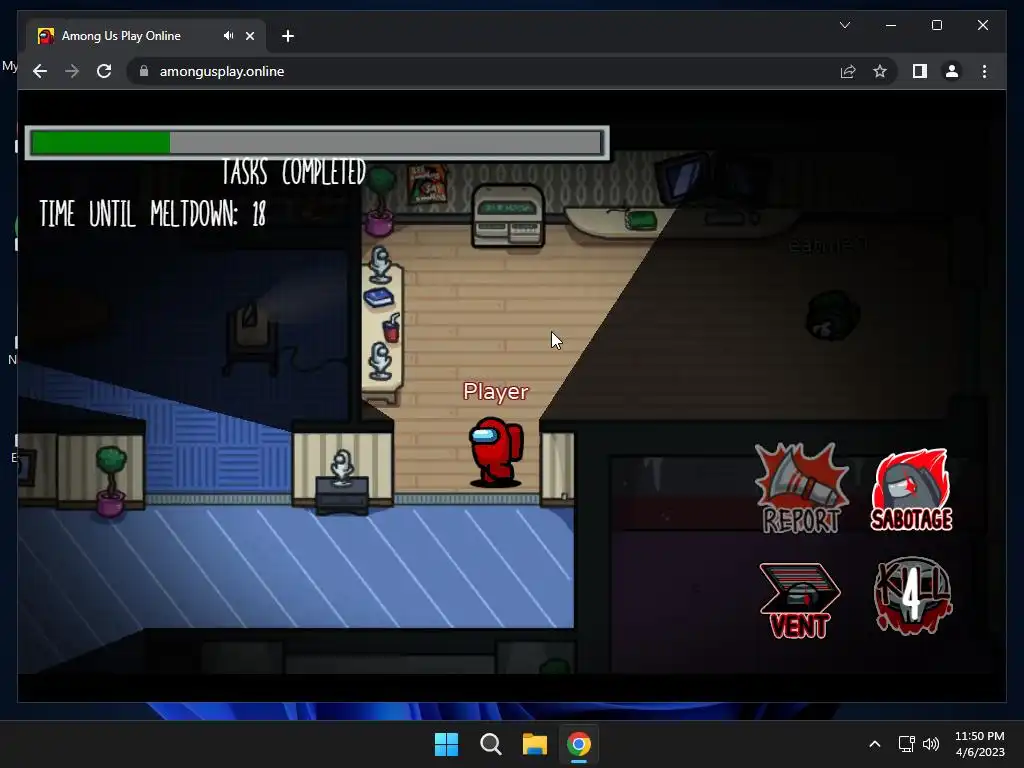This screenshot has width=1024, height=768.
Task: Click the red soda cup on table
Action: coord(391,328)
